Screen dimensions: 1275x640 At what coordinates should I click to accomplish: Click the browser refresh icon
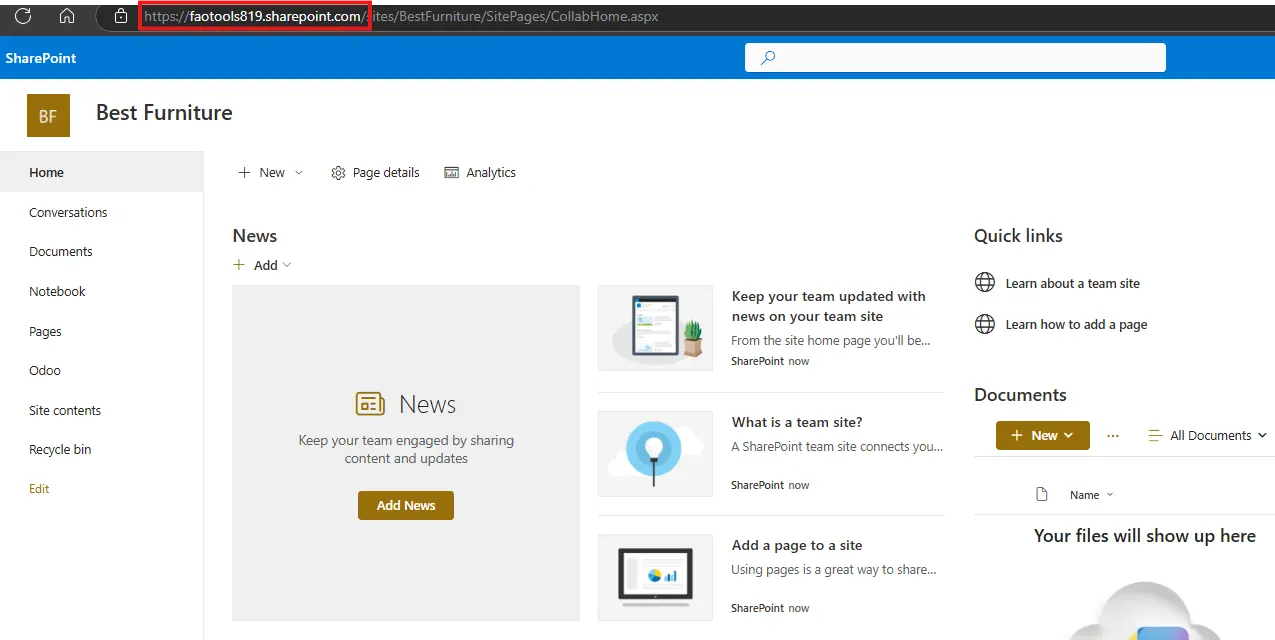click(23, 16)
